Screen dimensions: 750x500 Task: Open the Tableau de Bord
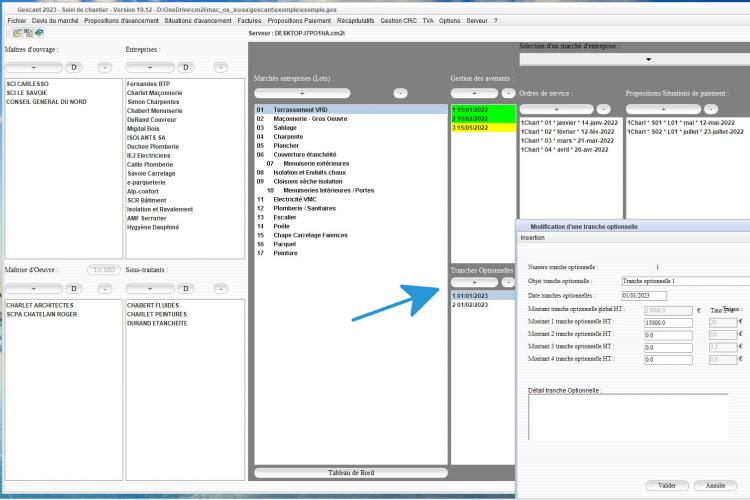[351, 473]
